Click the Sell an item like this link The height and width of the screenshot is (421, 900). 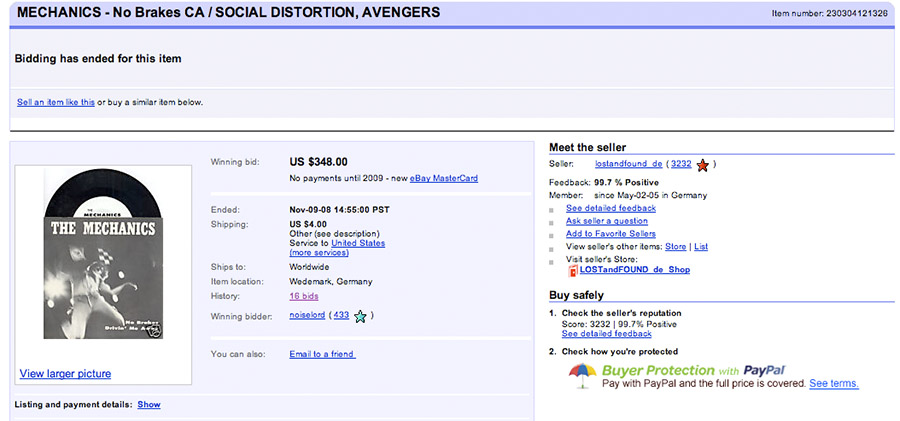coord(56,102)
